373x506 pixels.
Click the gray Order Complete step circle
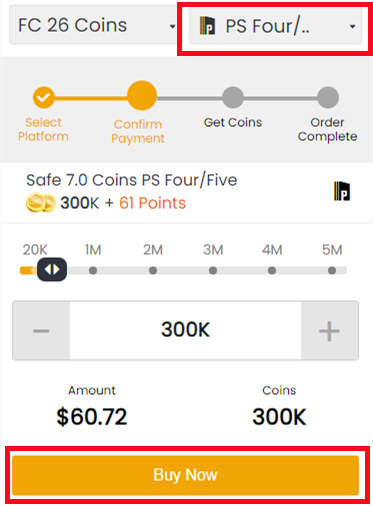coord(328,97)
